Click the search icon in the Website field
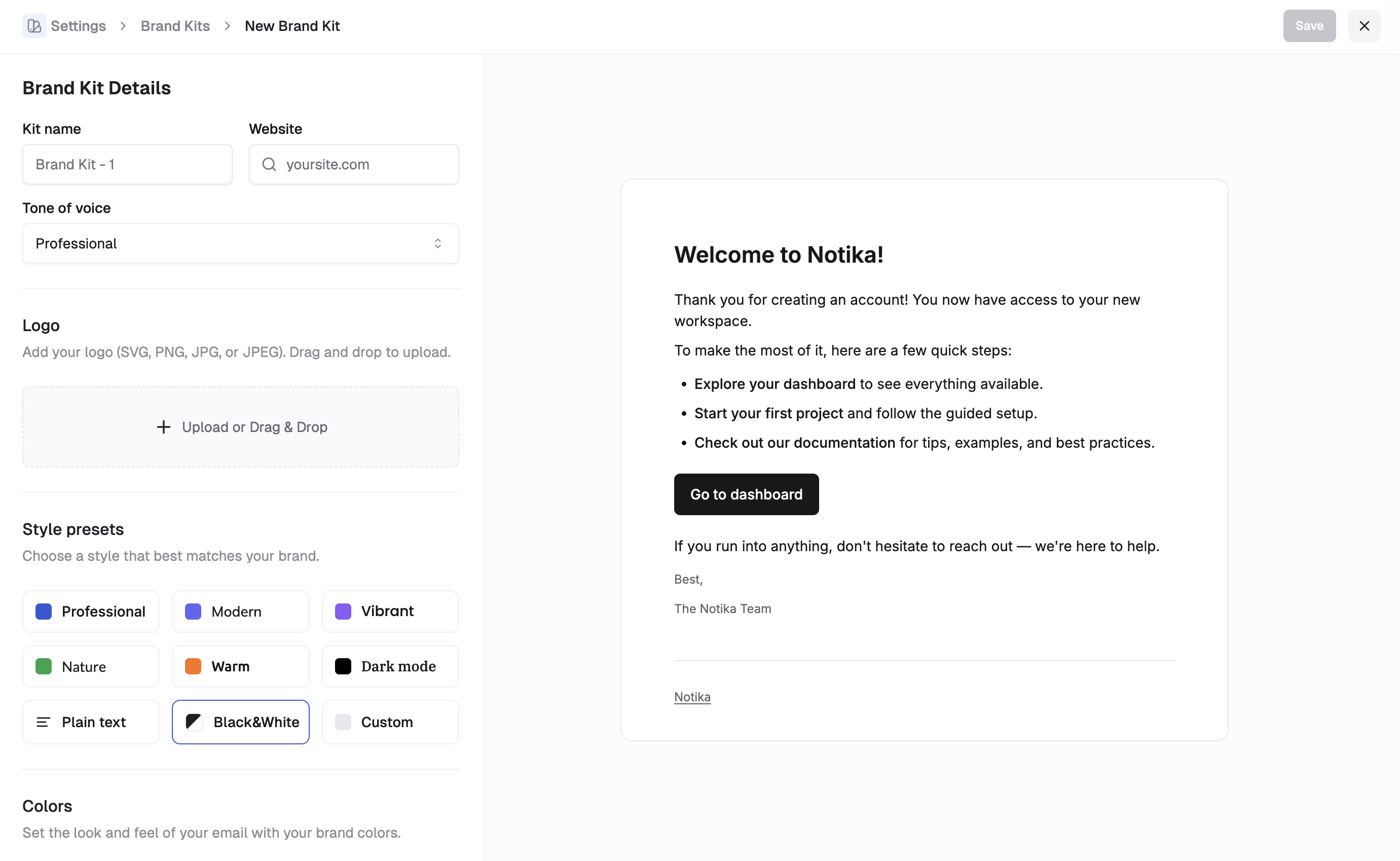The width and height of the screenshot is (1400, 861). point(269,164)
